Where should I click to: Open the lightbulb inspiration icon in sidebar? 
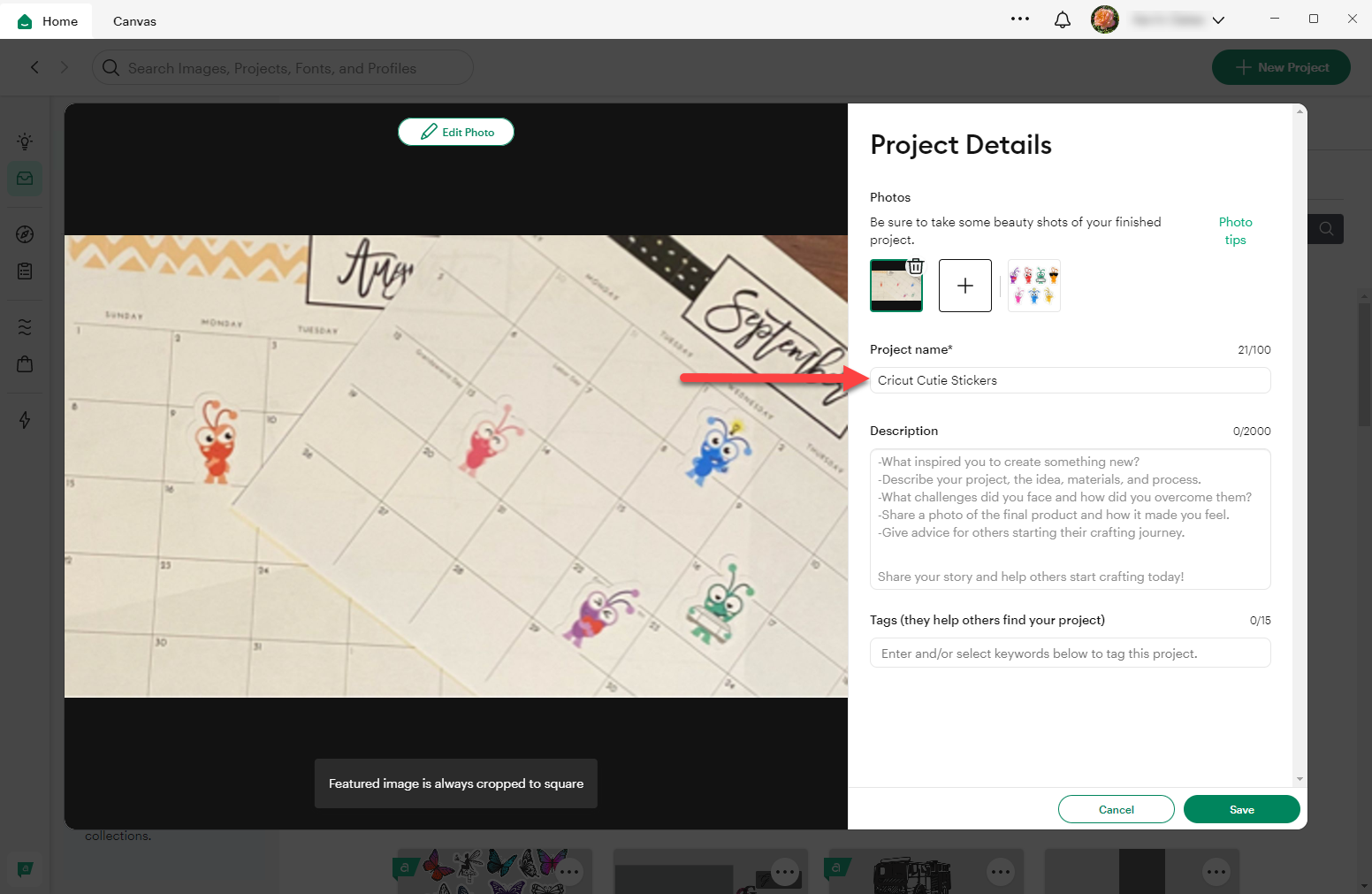point(24,141)
